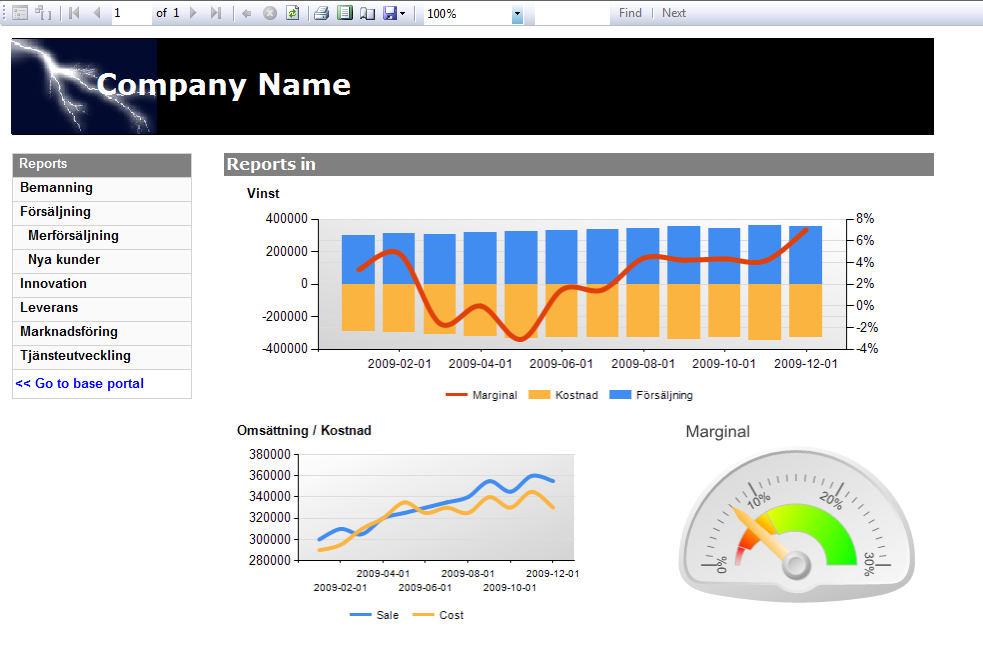Stop report rendering
Screen dimensions: 983x653
pyautogui.click(x=268, y=13)
